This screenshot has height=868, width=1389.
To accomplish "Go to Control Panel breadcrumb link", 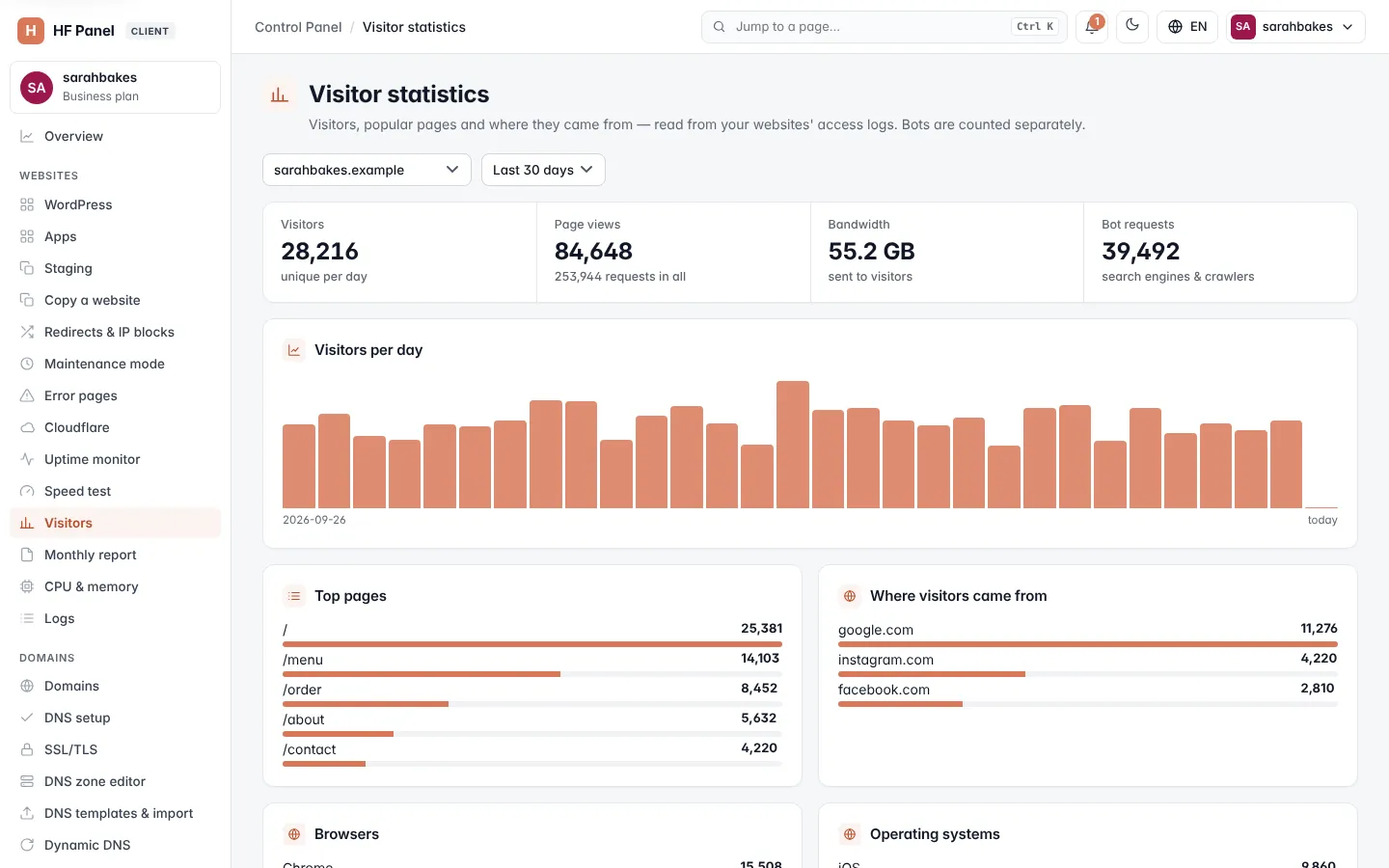I will (x=298, y=27).
